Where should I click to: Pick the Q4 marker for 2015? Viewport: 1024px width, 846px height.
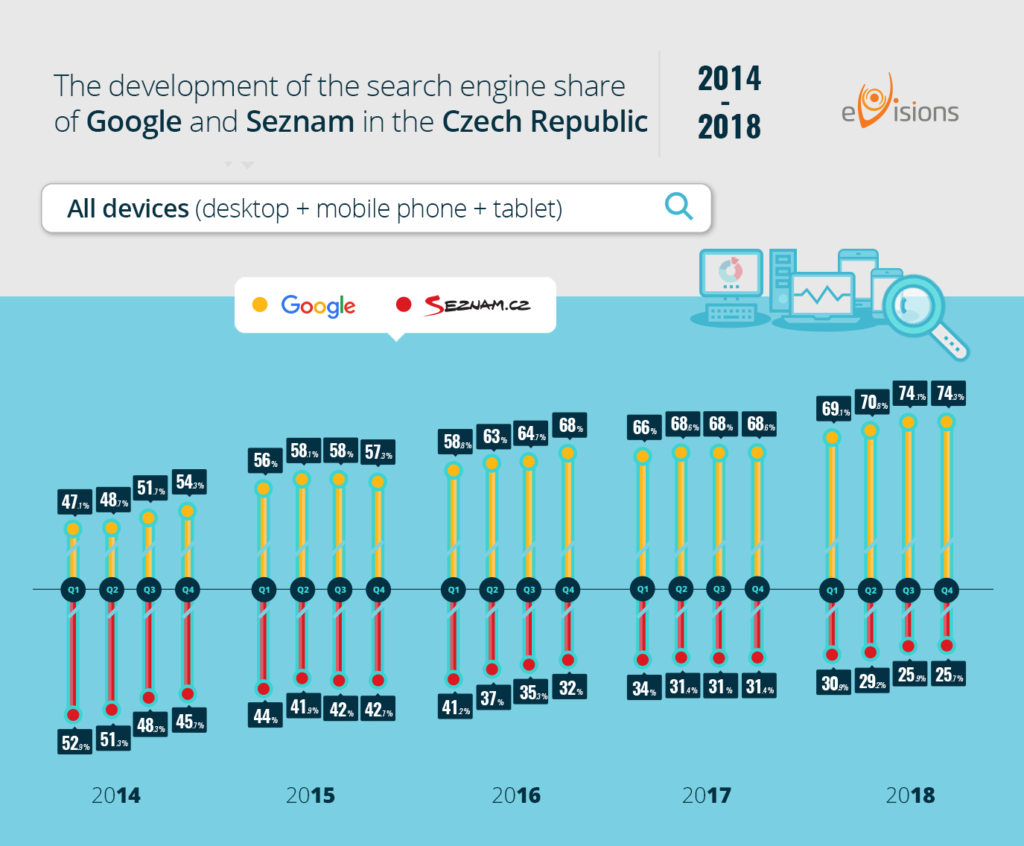379,589
